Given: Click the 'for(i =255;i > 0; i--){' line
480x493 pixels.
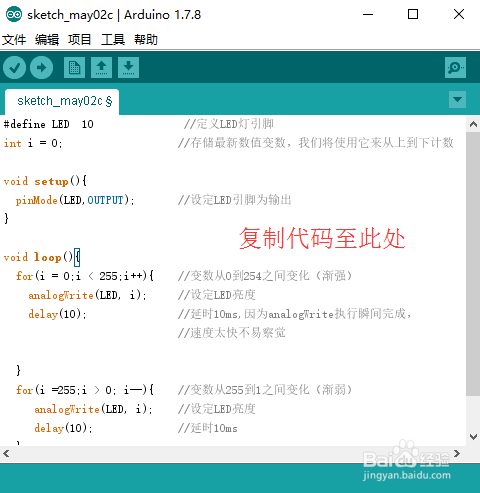Looking at the screenshot, I should pos(85,390).
